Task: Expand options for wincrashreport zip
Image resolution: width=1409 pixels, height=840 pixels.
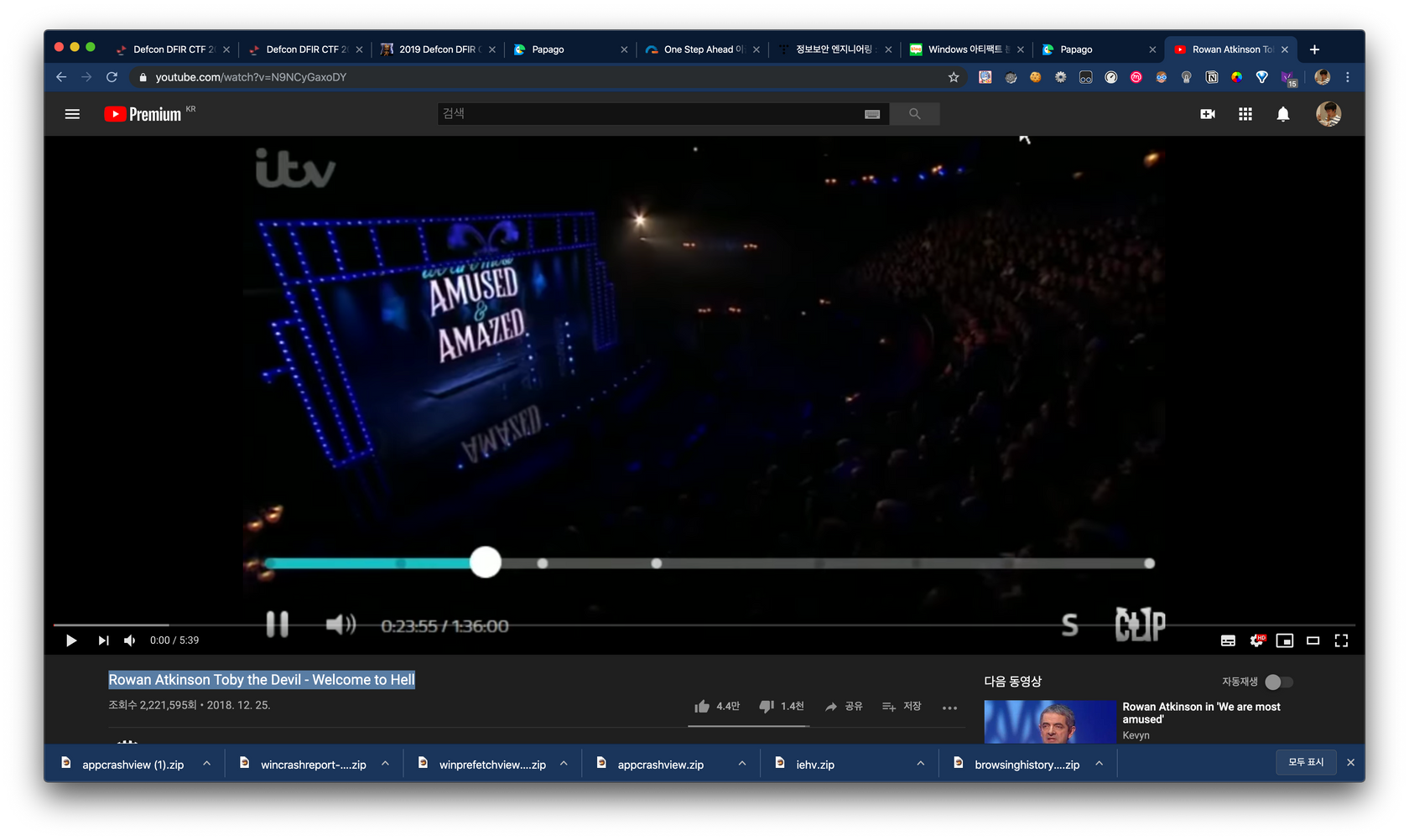Action: point(385,764)
